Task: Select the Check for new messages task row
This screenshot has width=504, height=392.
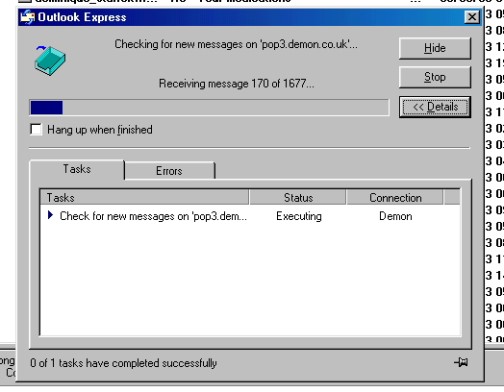Action: [x=250, y=216]
